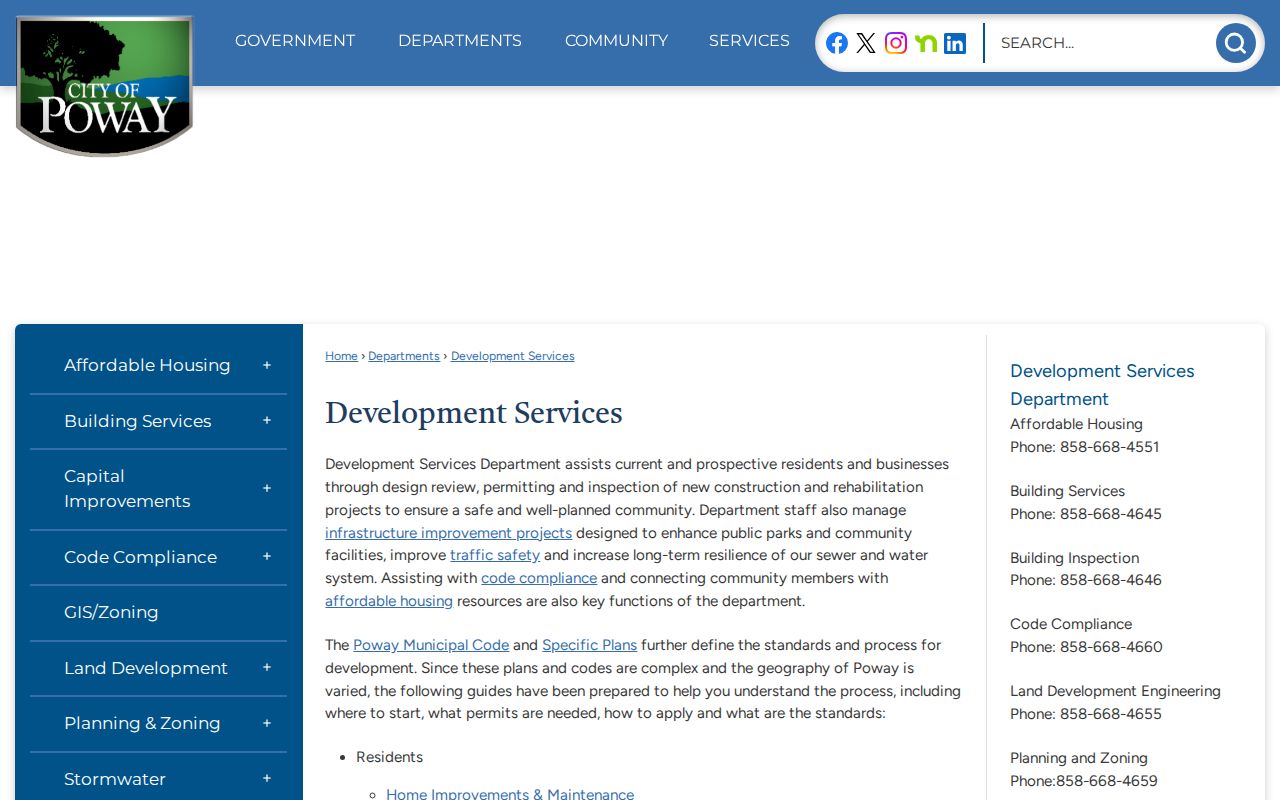The image size is (1280, 800).
Task: Follow the infrastructure improvement projects link
Action: [x=449, y=533]
